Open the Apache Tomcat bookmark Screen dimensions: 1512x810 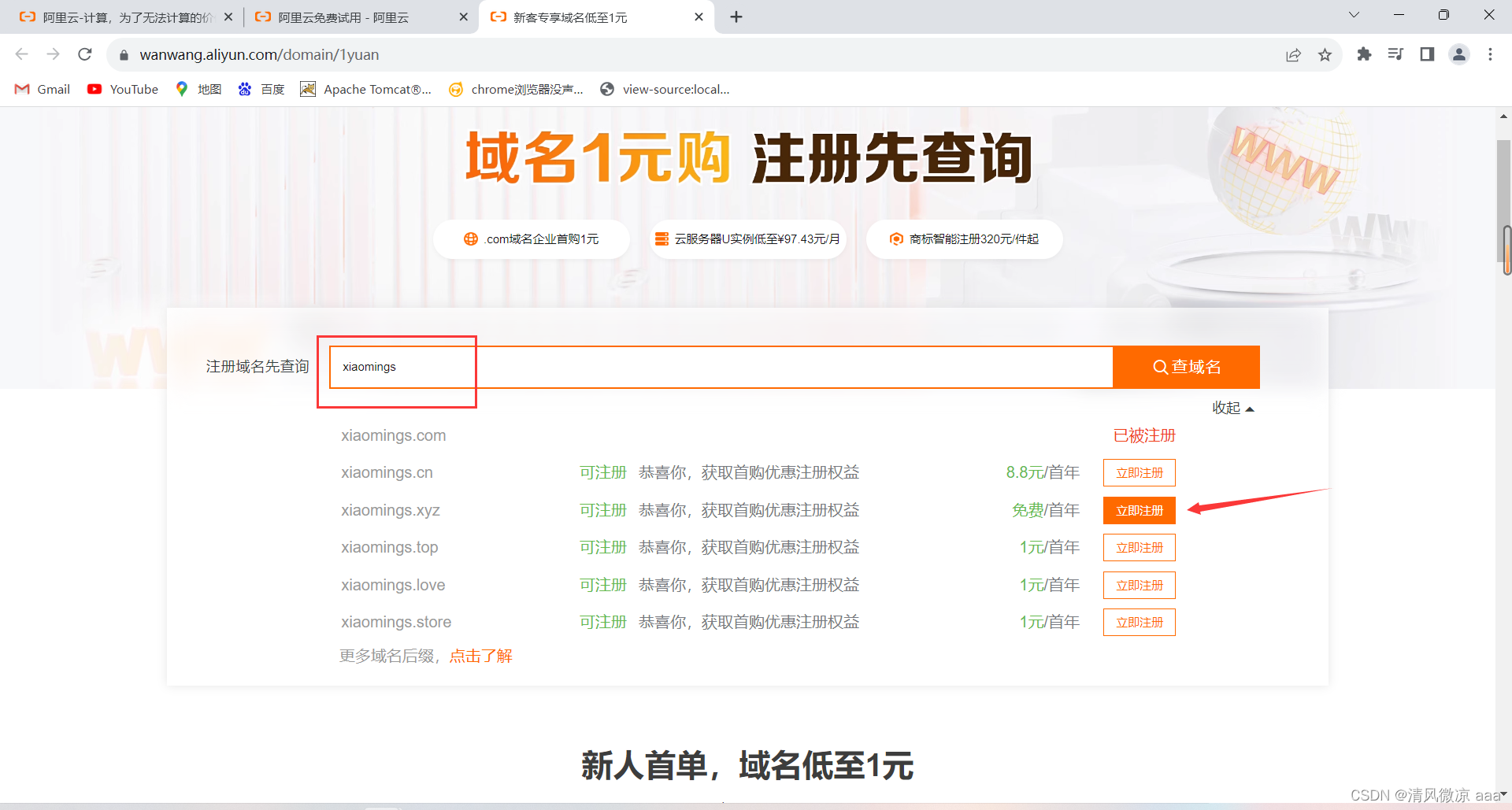click(366, 89)
